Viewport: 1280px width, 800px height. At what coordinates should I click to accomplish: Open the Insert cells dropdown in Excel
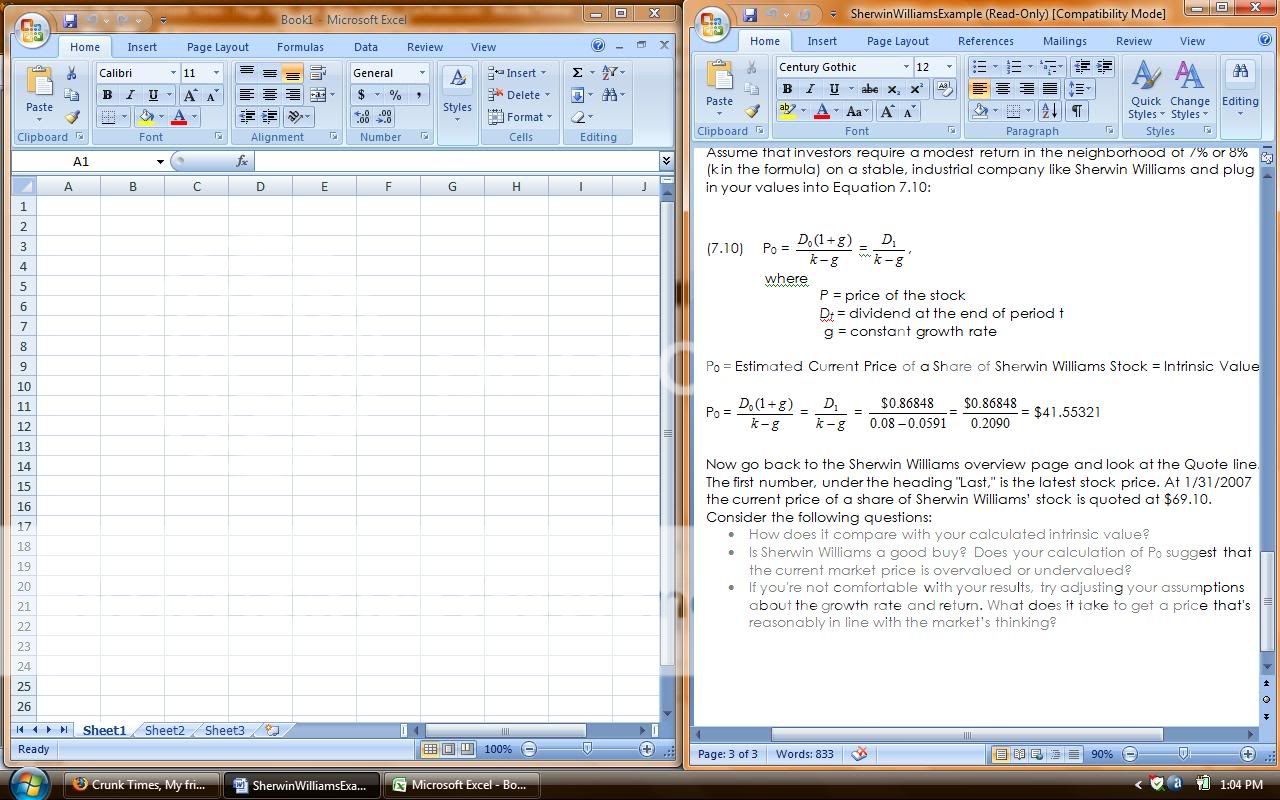pos(543,73)
